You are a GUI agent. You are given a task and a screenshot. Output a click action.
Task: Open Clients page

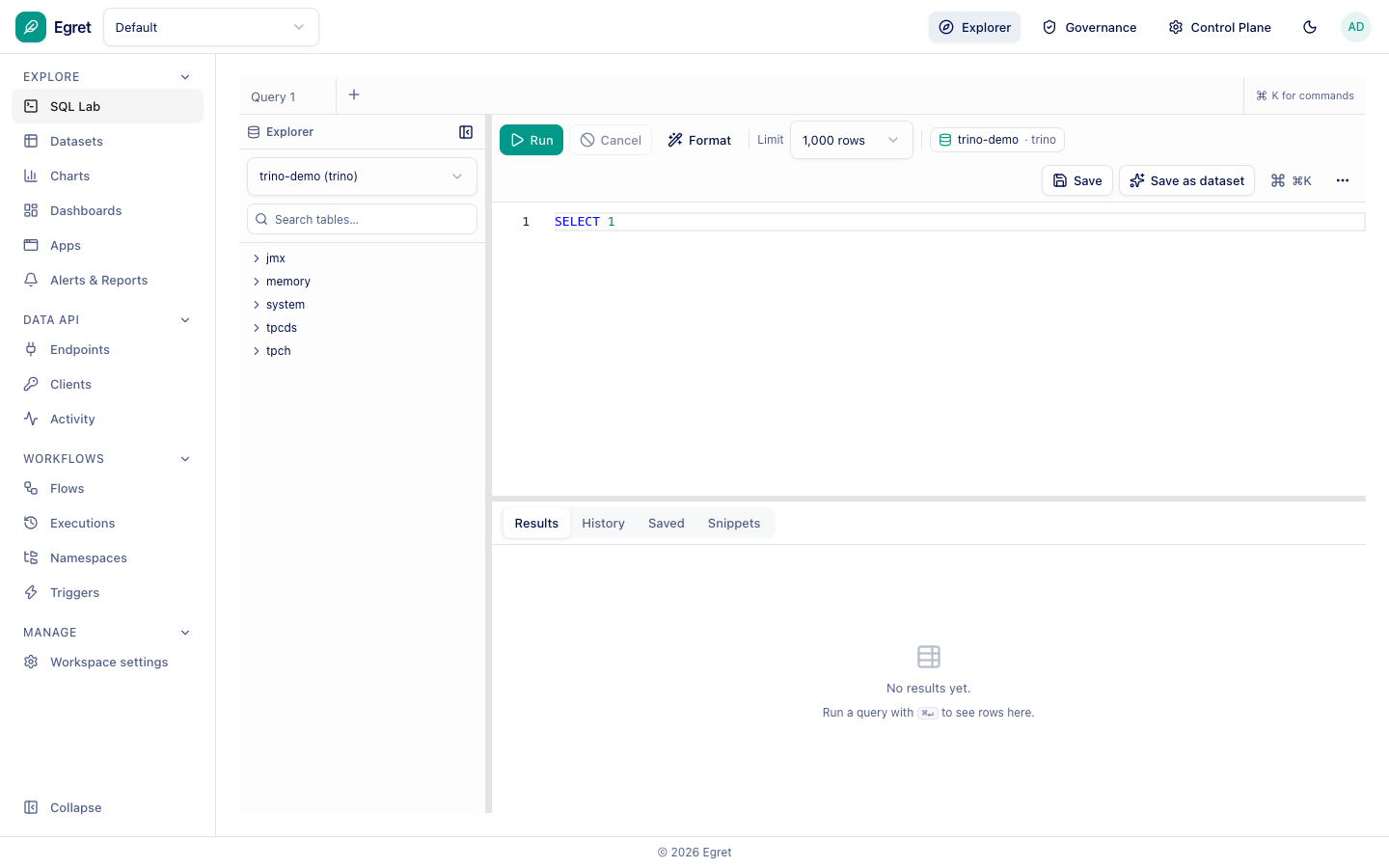tap(107, 384)
